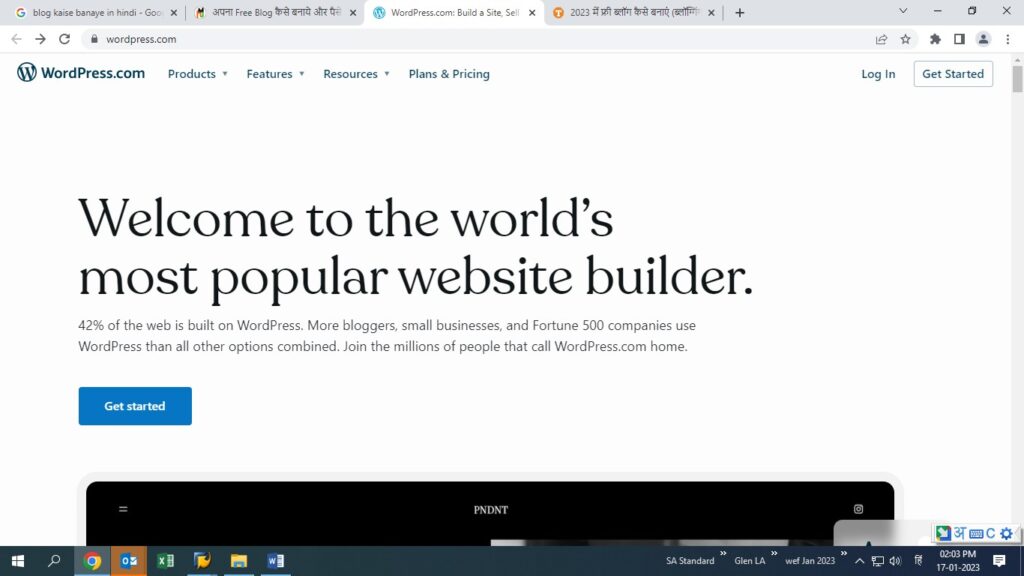
Task: Switch to the blog kaise banaye Google tab
Action: pyautogui.click(x=96, y=13)
